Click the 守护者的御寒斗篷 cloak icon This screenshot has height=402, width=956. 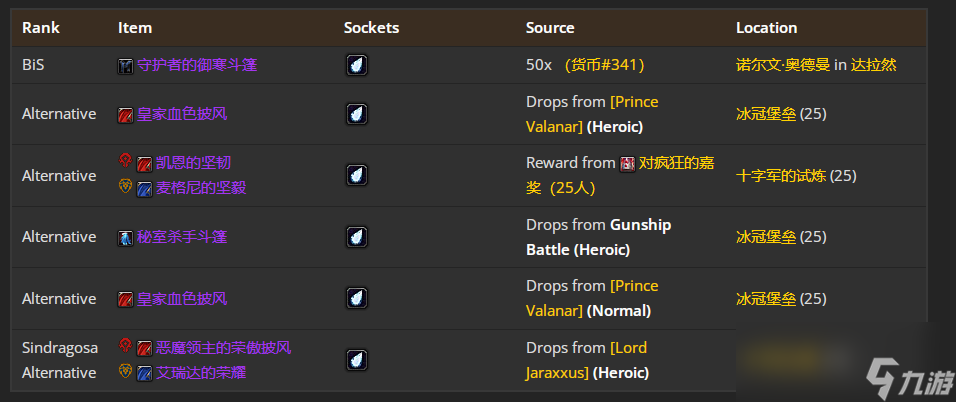click(126, 65)
